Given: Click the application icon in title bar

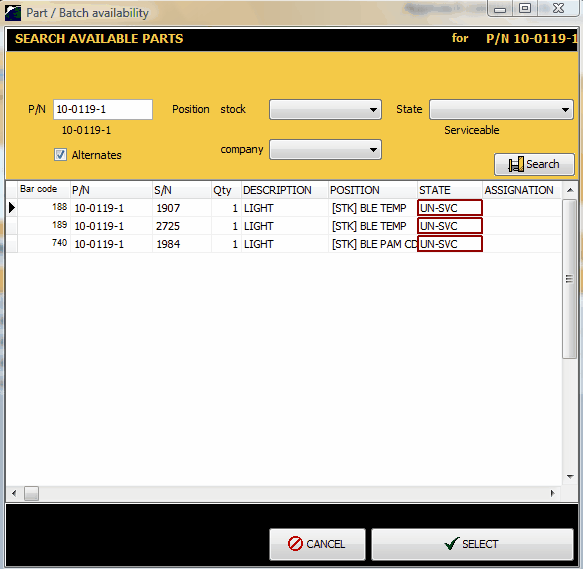Looking at the screenshot, I should click(13, 13).
